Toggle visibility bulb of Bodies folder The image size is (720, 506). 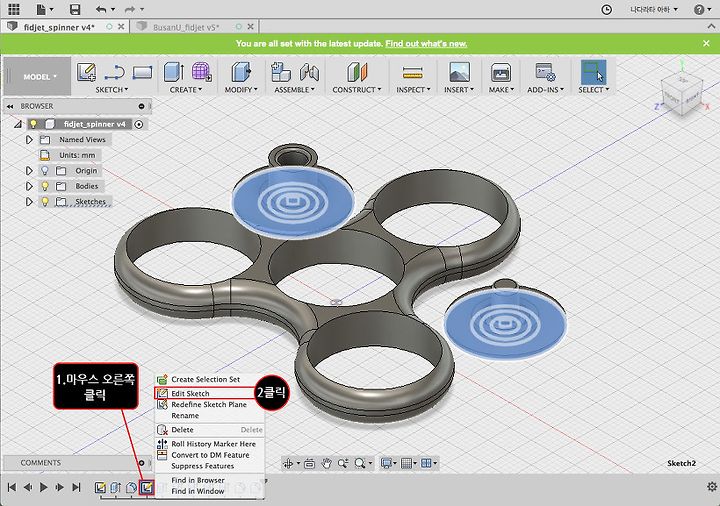[x=45, y=186]
